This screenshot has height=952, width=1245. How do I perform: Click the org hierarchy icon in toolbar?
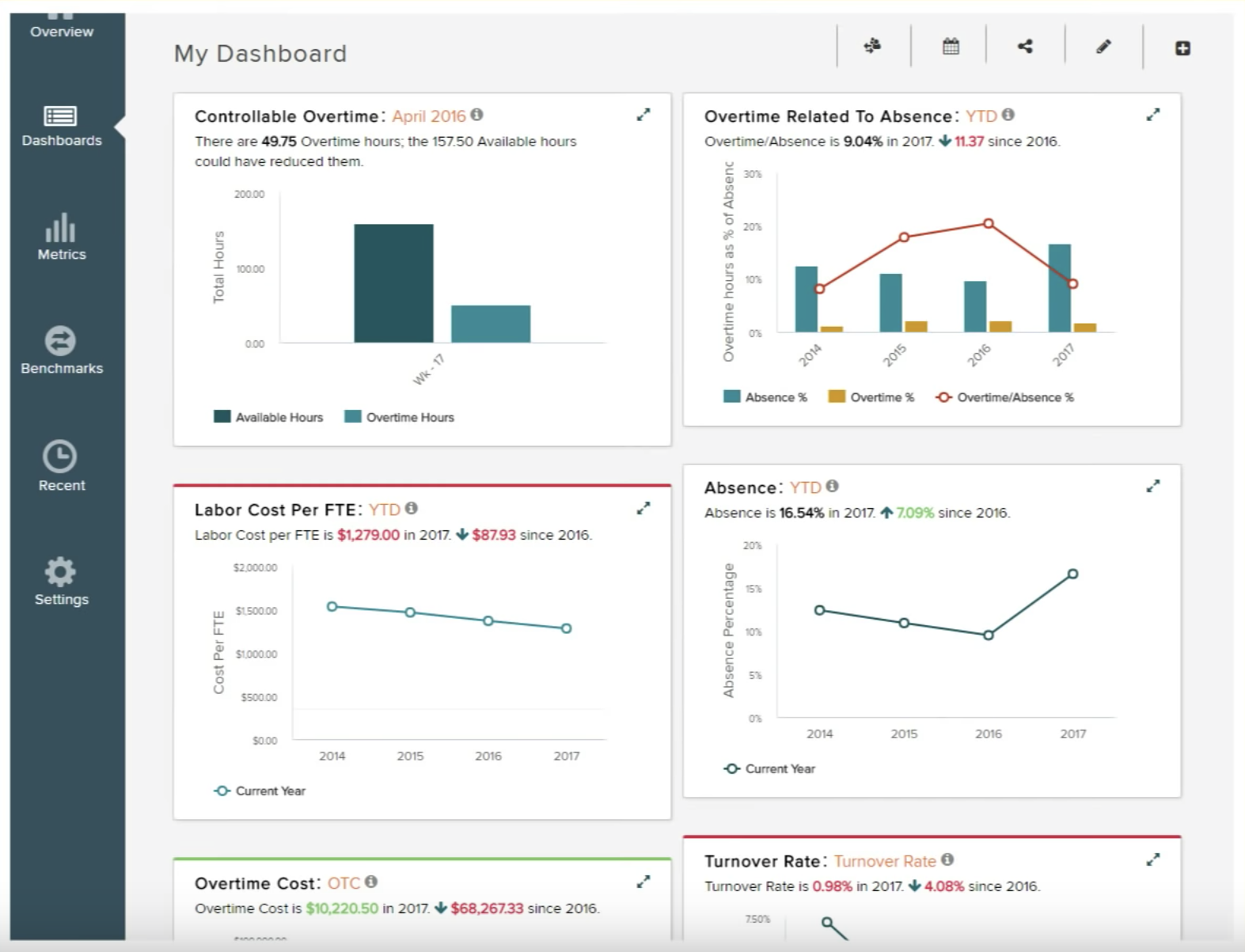pyautogui.click(x=872, y=47)
